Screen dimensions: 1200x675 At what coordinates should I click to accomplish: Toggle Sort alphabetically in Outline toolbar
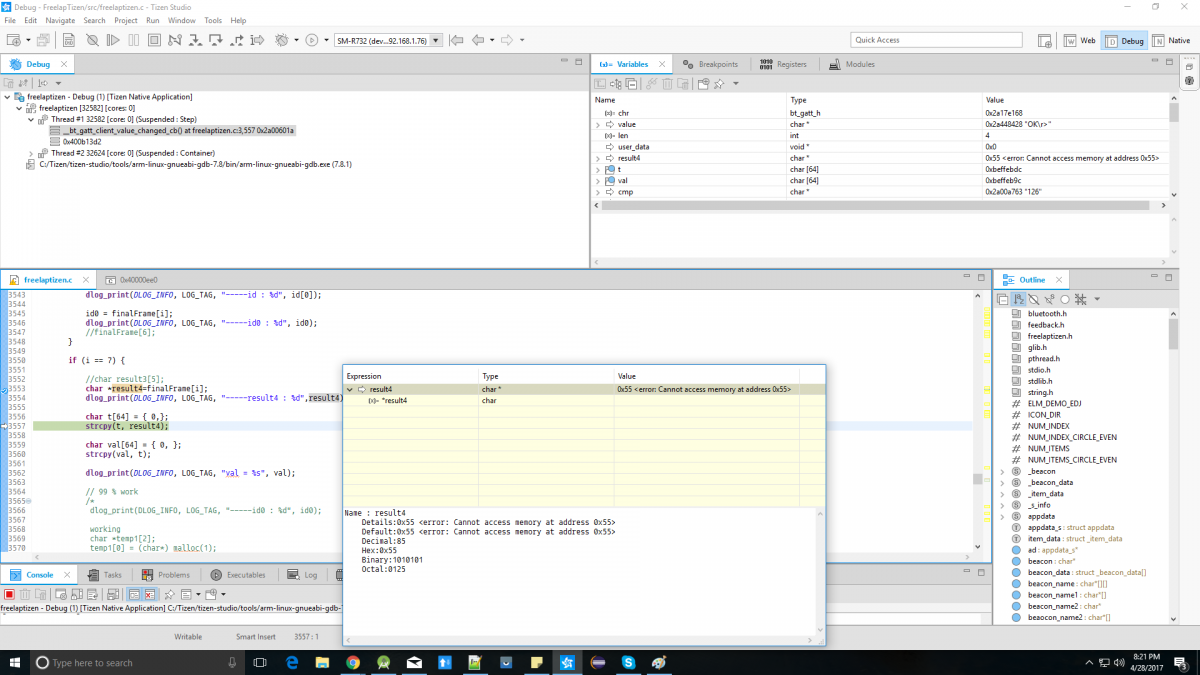[1018, 299]
